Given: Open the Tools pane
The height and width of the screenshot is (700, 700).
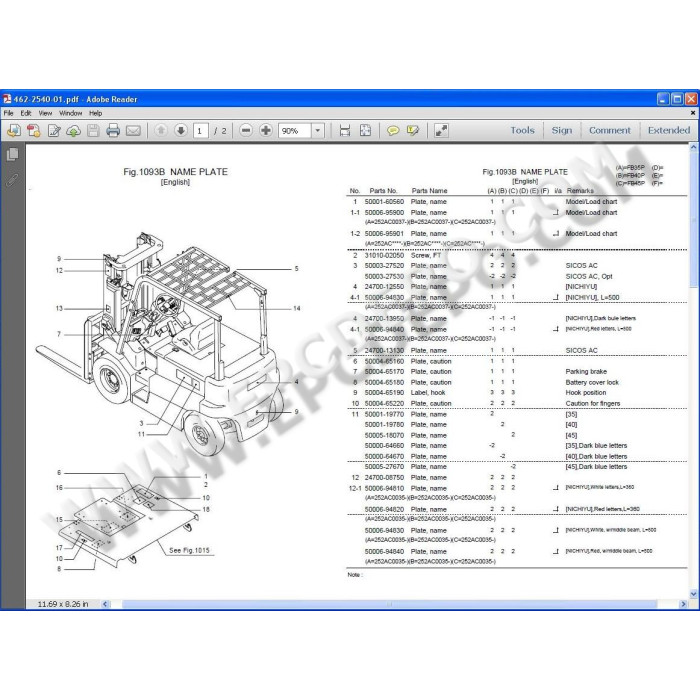Looking at the screenshot, I should coord(522,130).
